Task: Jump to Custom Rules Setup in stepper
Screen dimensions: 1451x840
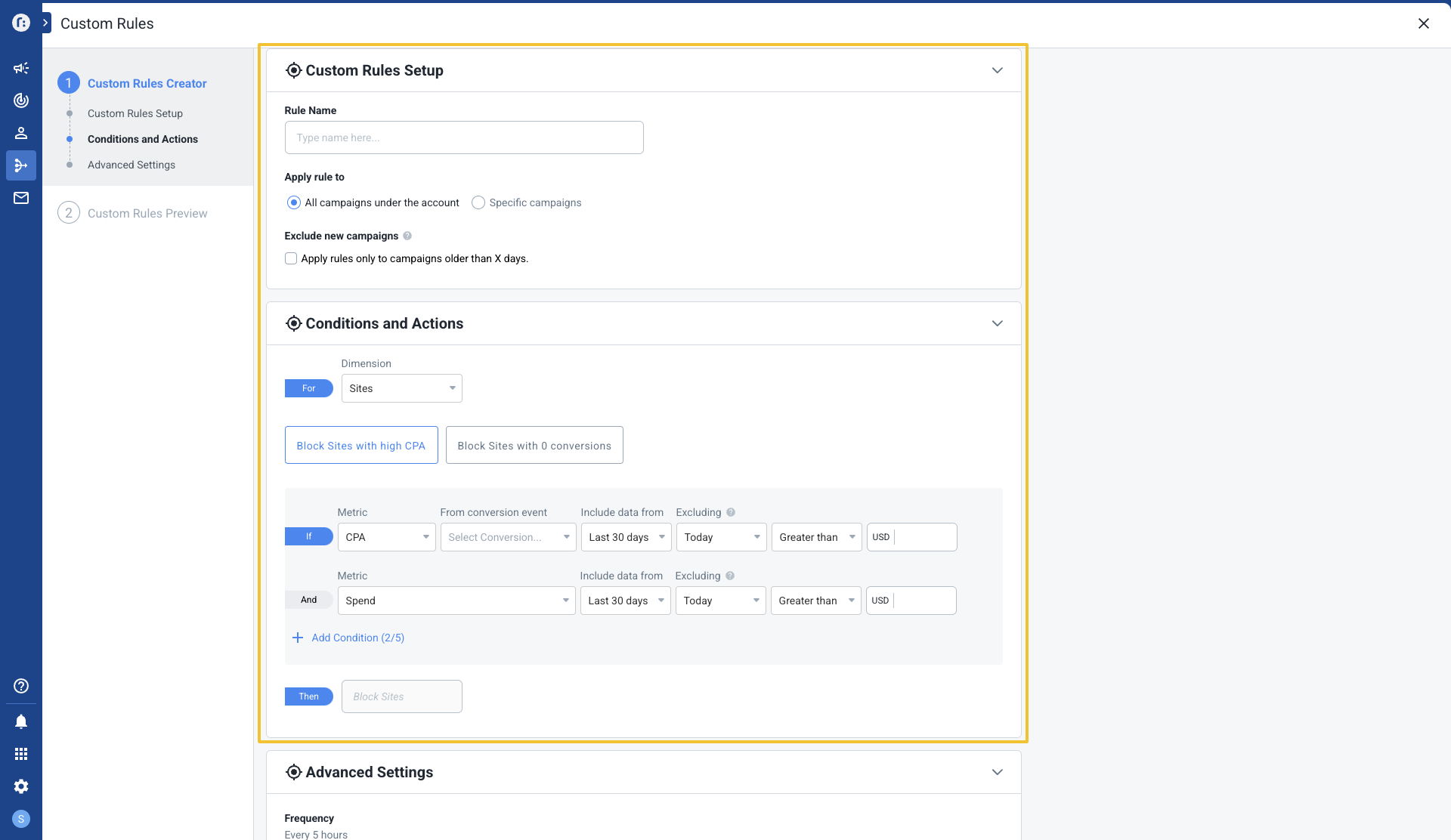Action: tap(135, 113)
